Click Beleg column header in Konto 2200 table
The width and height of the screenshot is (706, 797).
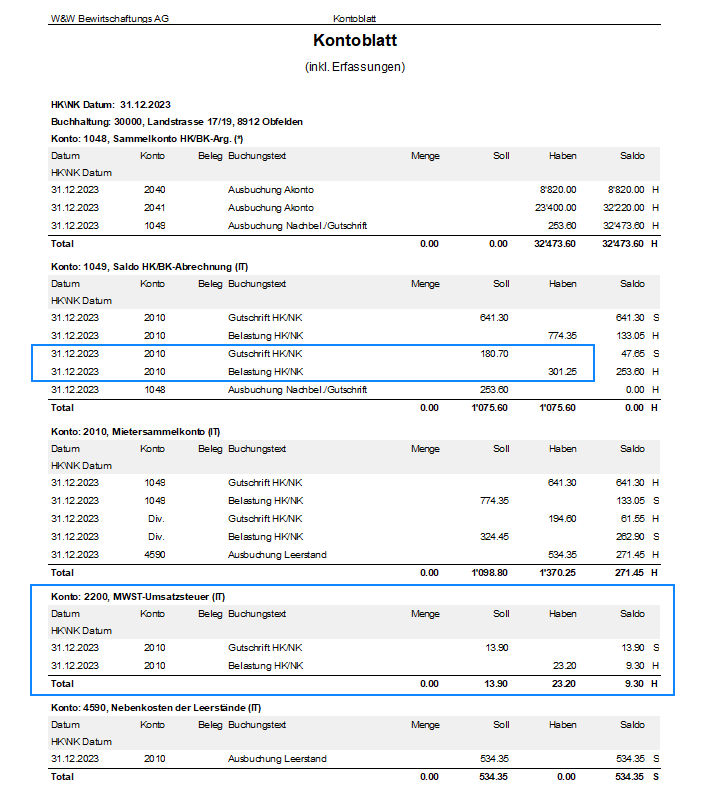pos(210,614)
